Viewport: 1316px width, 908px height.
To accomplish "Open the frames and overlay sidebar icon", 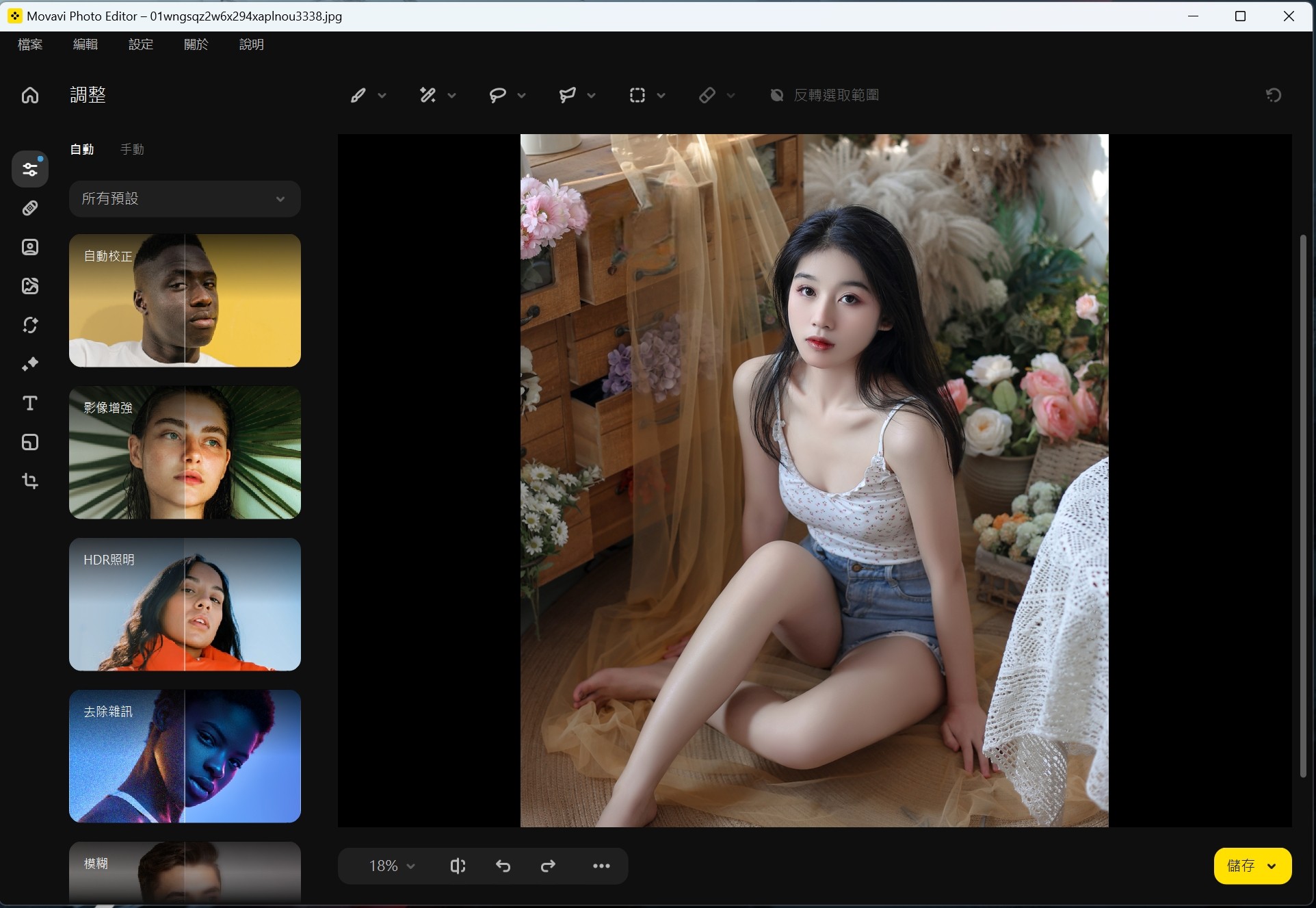I will 30,442.
